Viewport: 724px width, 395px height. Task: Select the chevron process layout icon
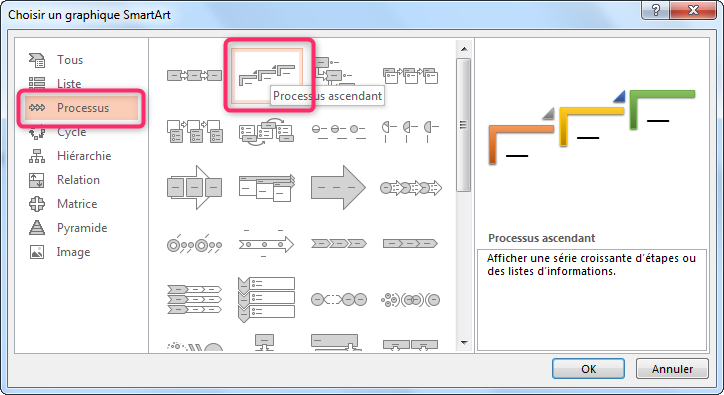[x=339, y=243]
